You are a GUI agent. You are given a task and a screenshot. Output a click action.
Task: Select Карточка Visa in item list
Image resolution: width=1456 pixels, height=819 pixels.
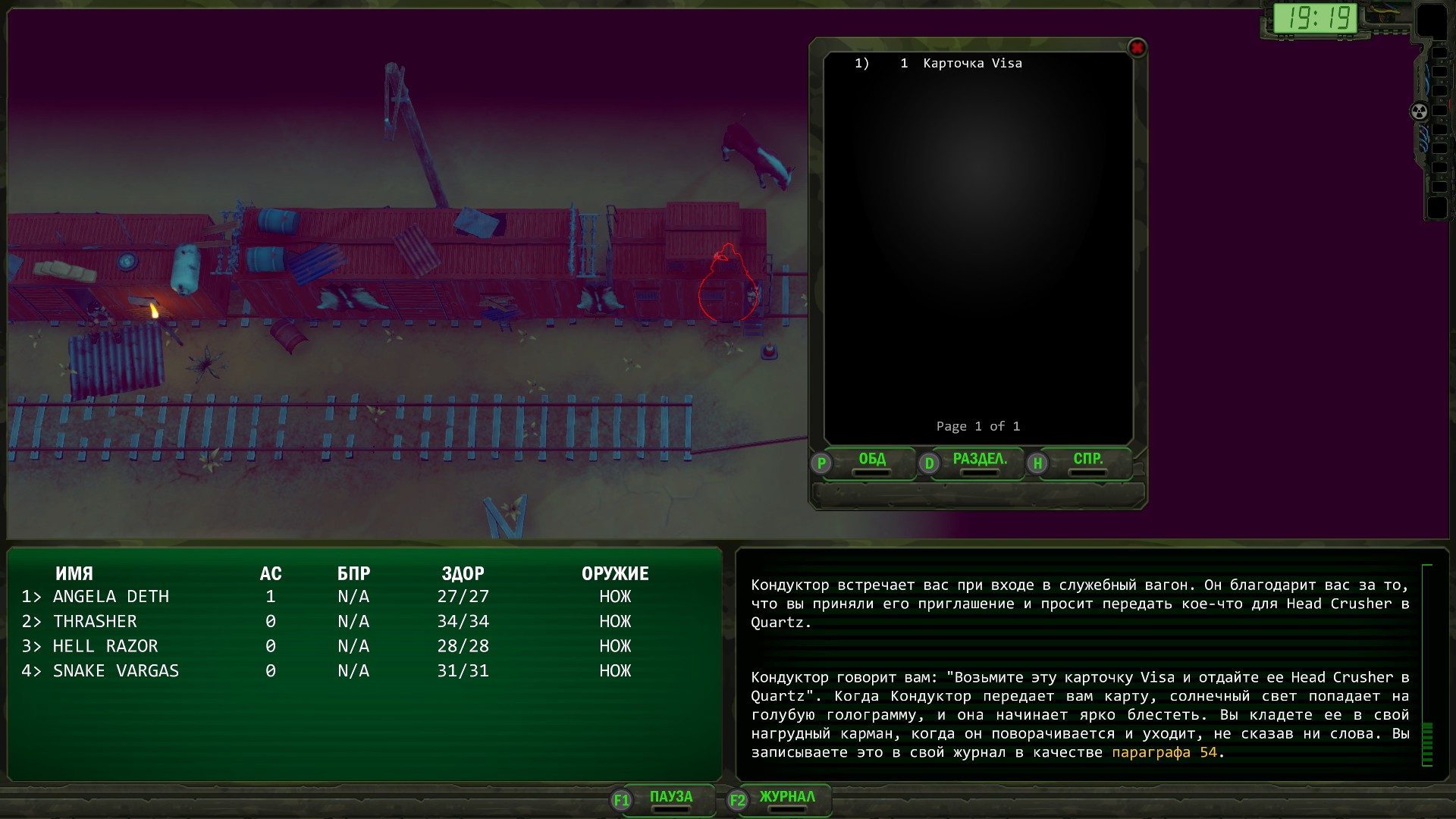tap(972, 64)
